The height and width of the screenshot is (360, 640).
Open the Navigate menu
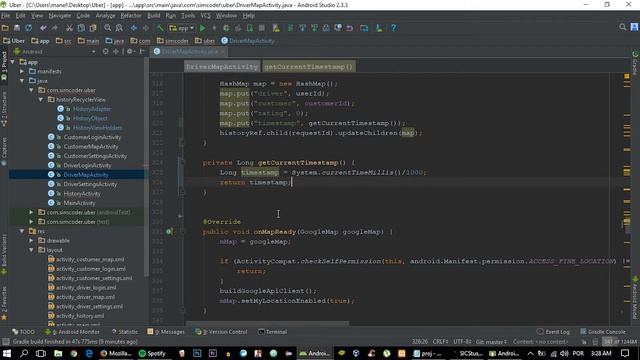60,16
